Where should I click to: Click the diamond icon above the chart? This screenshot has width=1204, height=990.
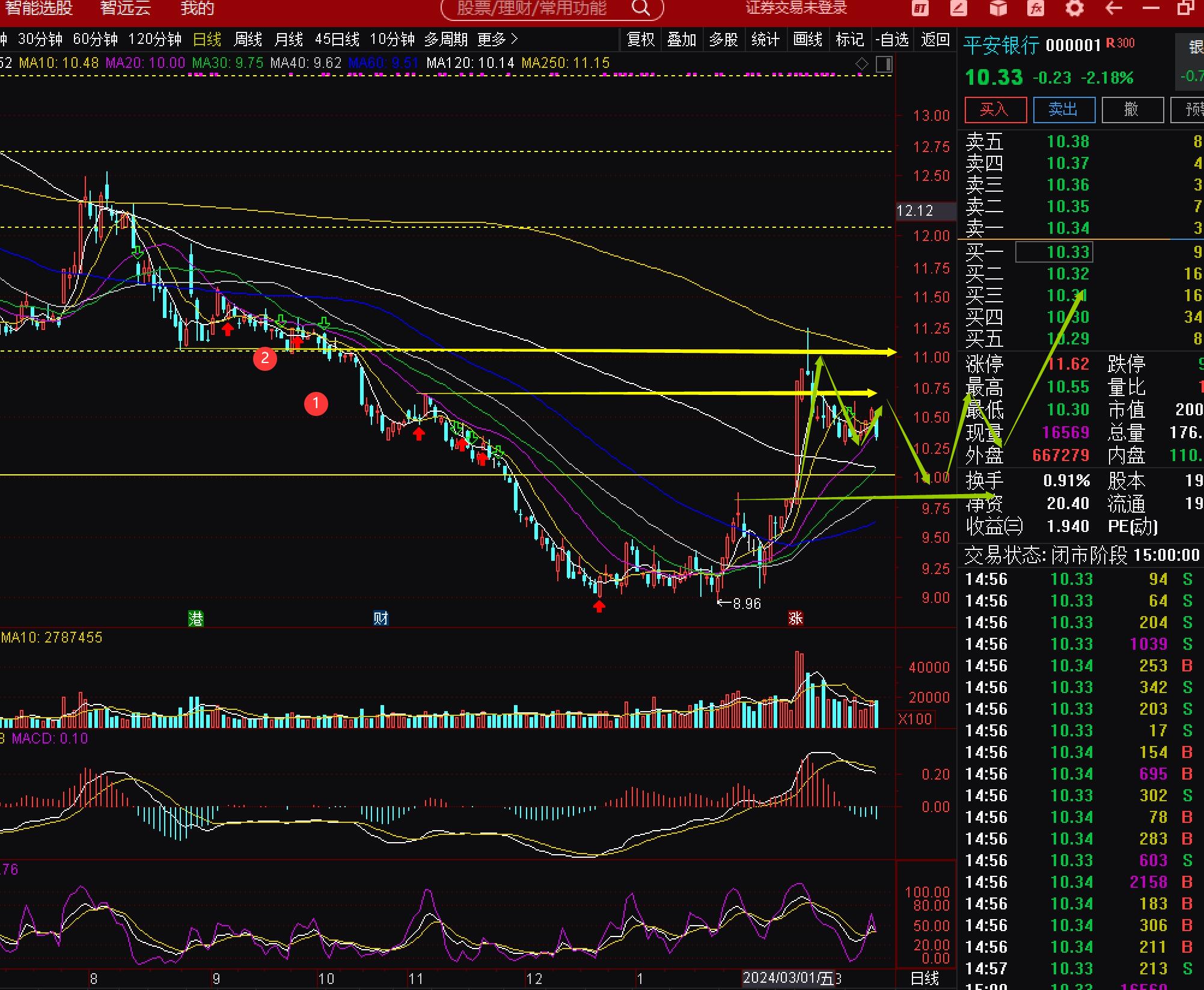(x=862, y=64)
